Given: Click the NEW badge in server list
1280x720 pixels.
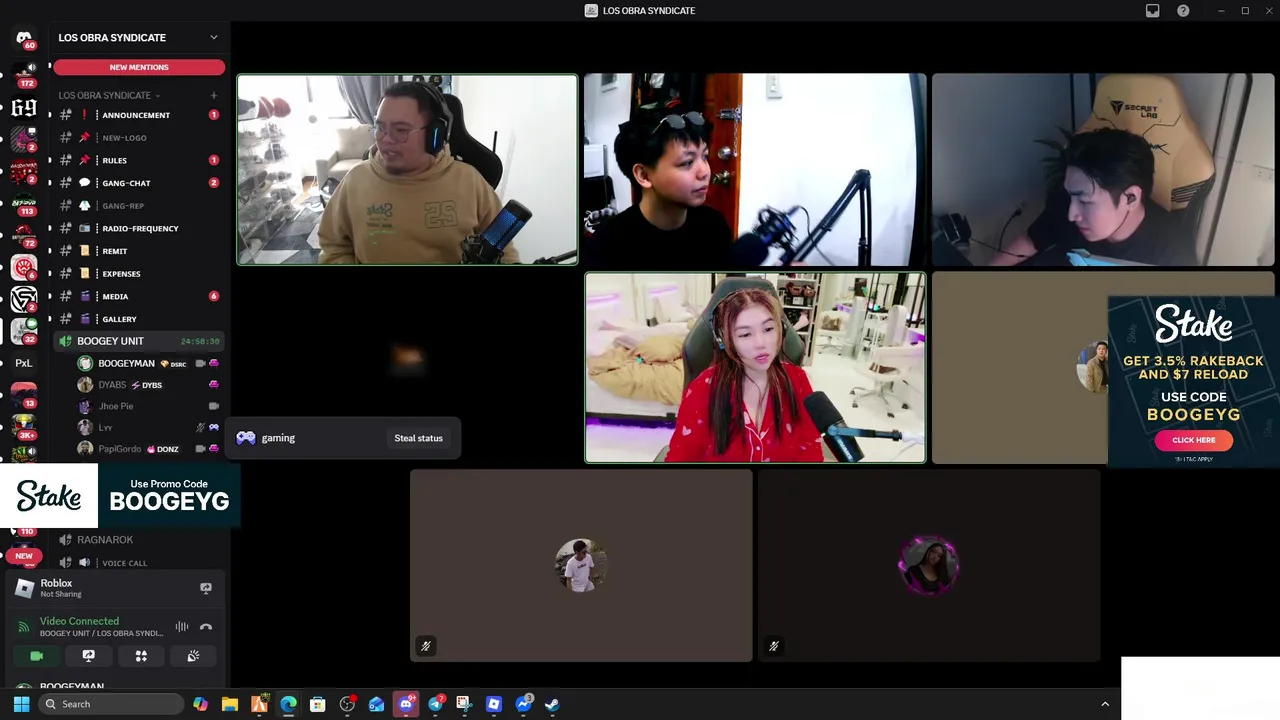Looking at the screenshot, I should tap(24, 556).
